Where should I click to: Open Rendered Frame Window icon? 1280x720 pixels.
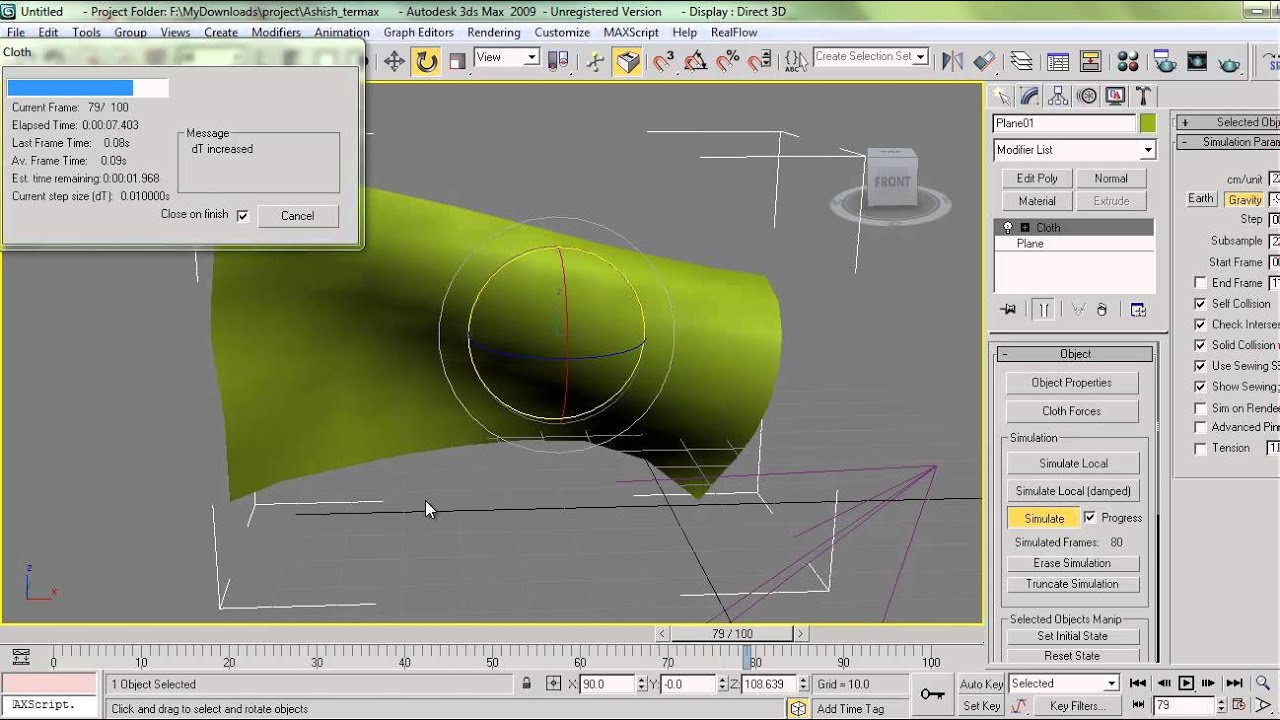click(x=1197, y=62)
